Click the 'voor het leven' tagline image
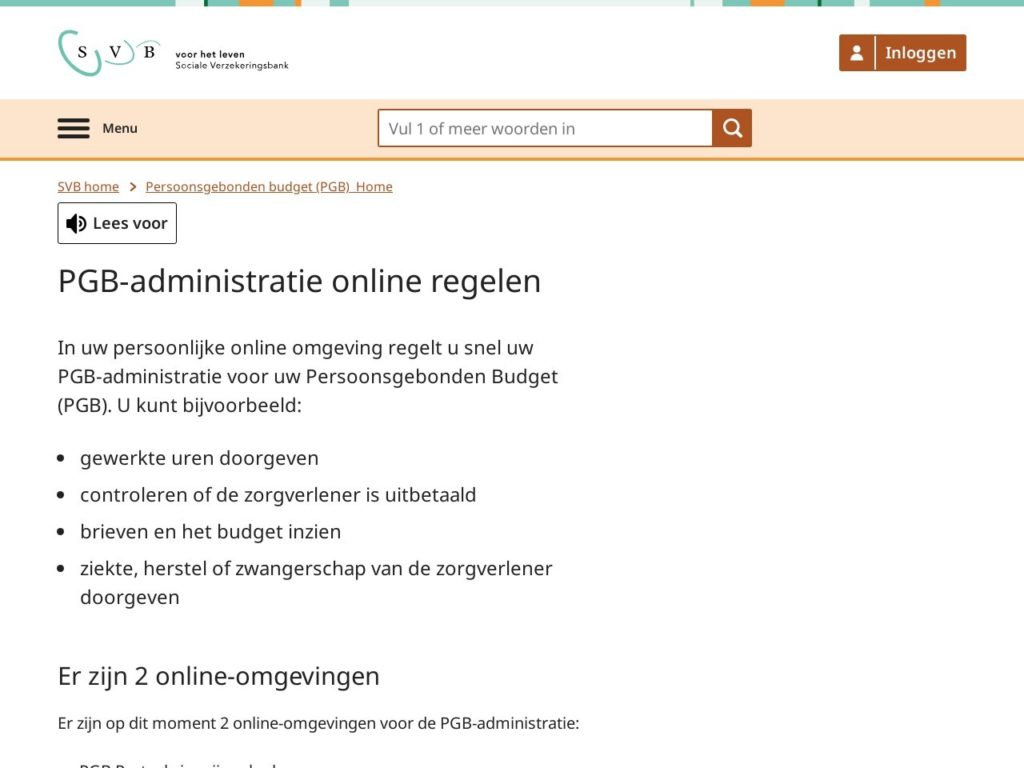The image size is (1024, 768). click(230, 57)
